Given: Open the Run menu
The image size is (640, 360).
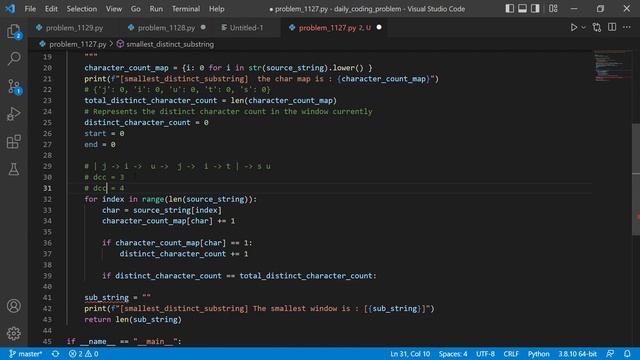Looking at the screenshot, I should 156,9.
